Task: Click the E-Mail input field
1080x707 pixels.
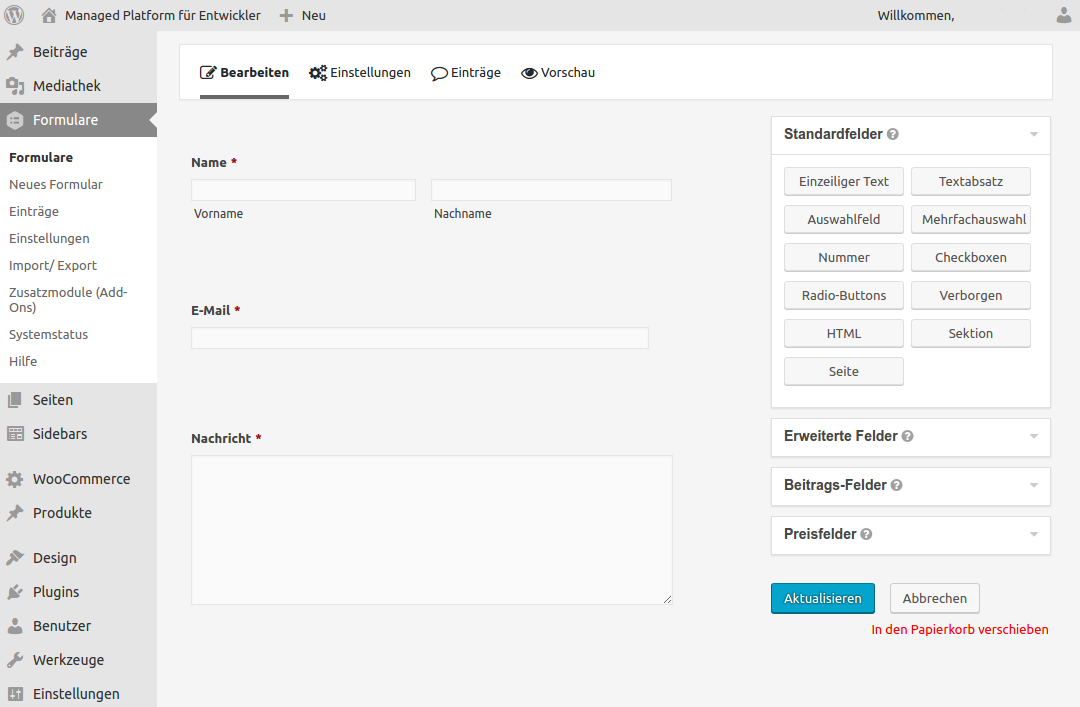Action: (419, 338)
